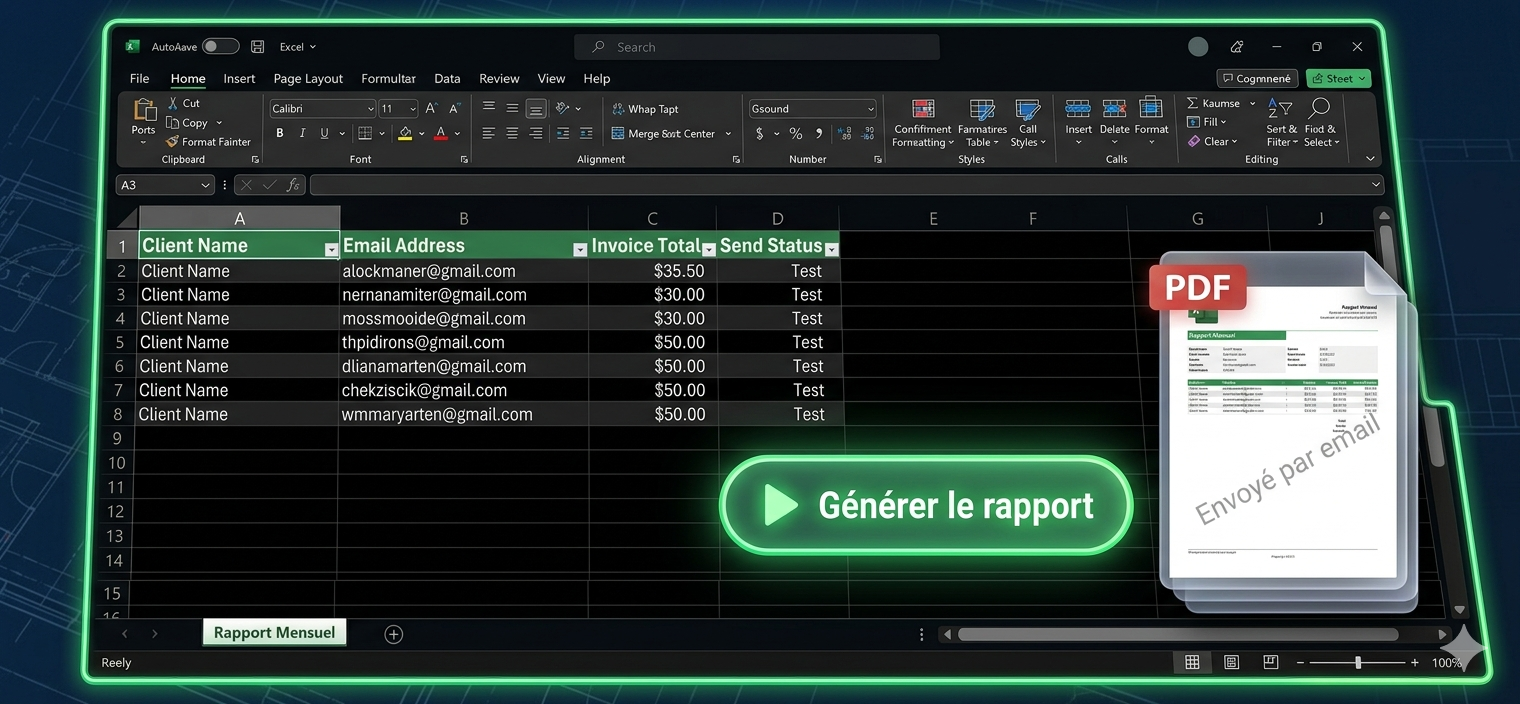Toggle center alignment

click(512, 132)
